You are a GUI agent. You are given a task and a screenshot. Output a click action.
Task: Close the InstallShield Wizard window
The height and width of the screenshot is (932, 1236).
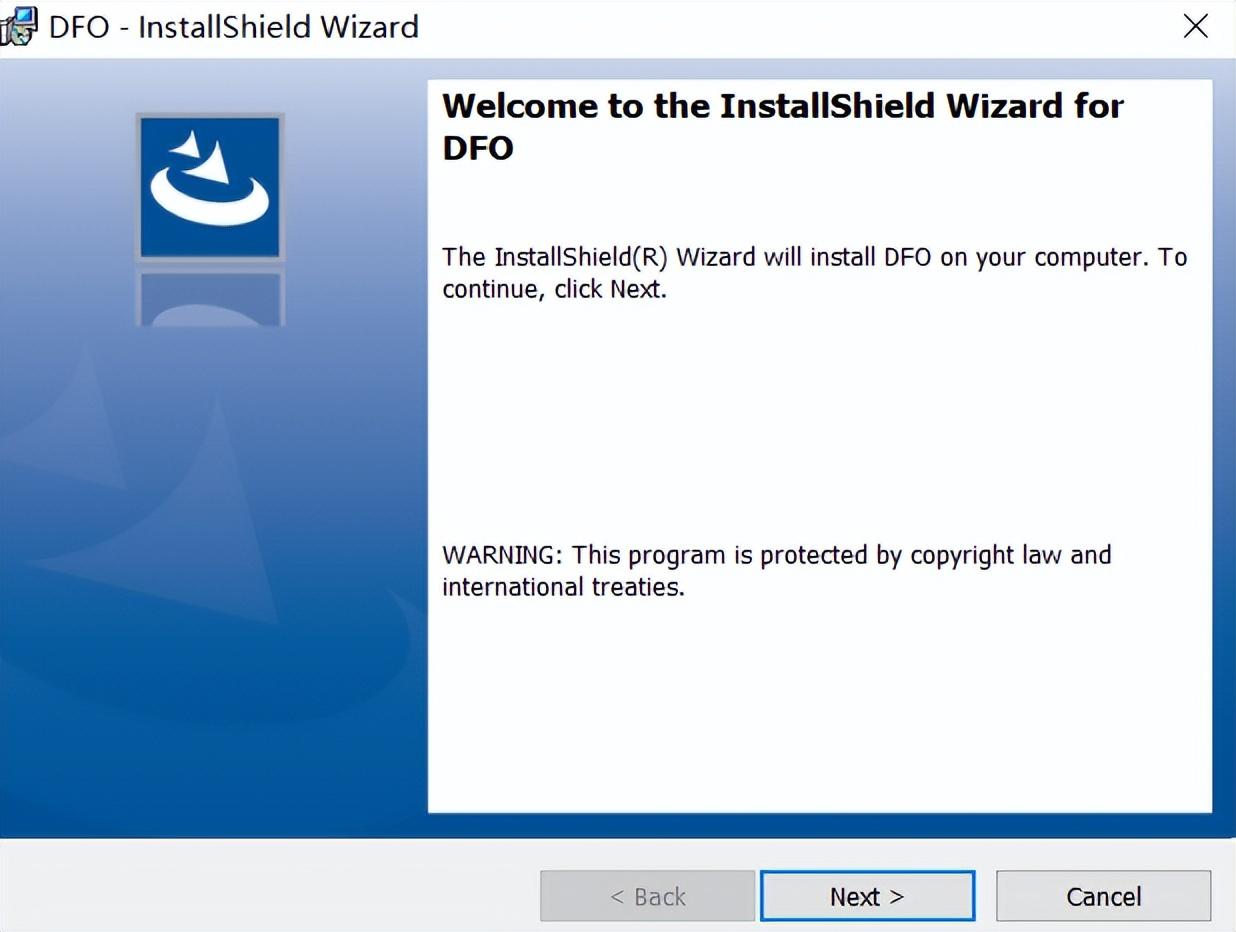click(1196, 27)
